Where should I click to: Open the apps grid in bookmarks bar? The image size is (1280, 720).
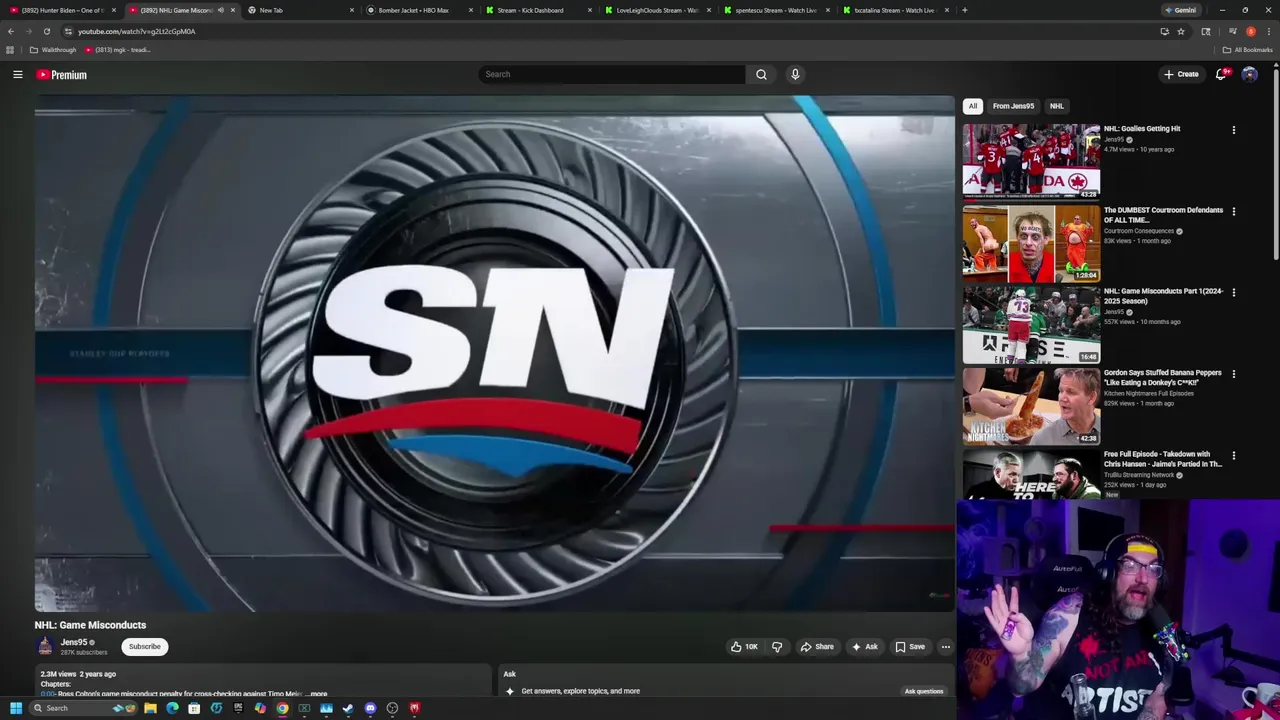point(10,50)
